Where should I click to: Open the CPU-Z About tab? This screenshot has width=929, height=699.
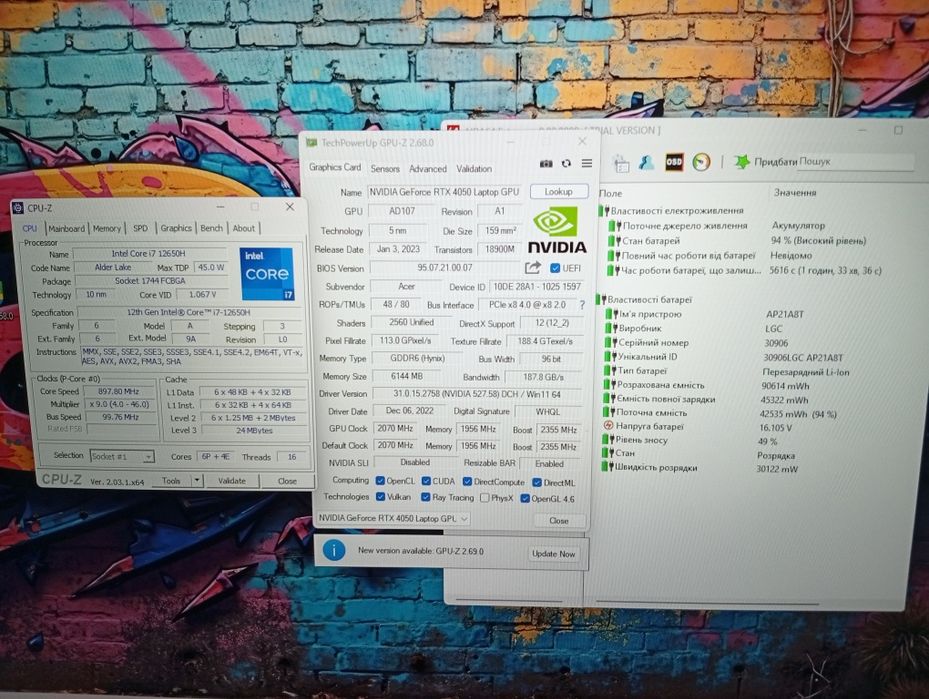[x=244, y=228]
